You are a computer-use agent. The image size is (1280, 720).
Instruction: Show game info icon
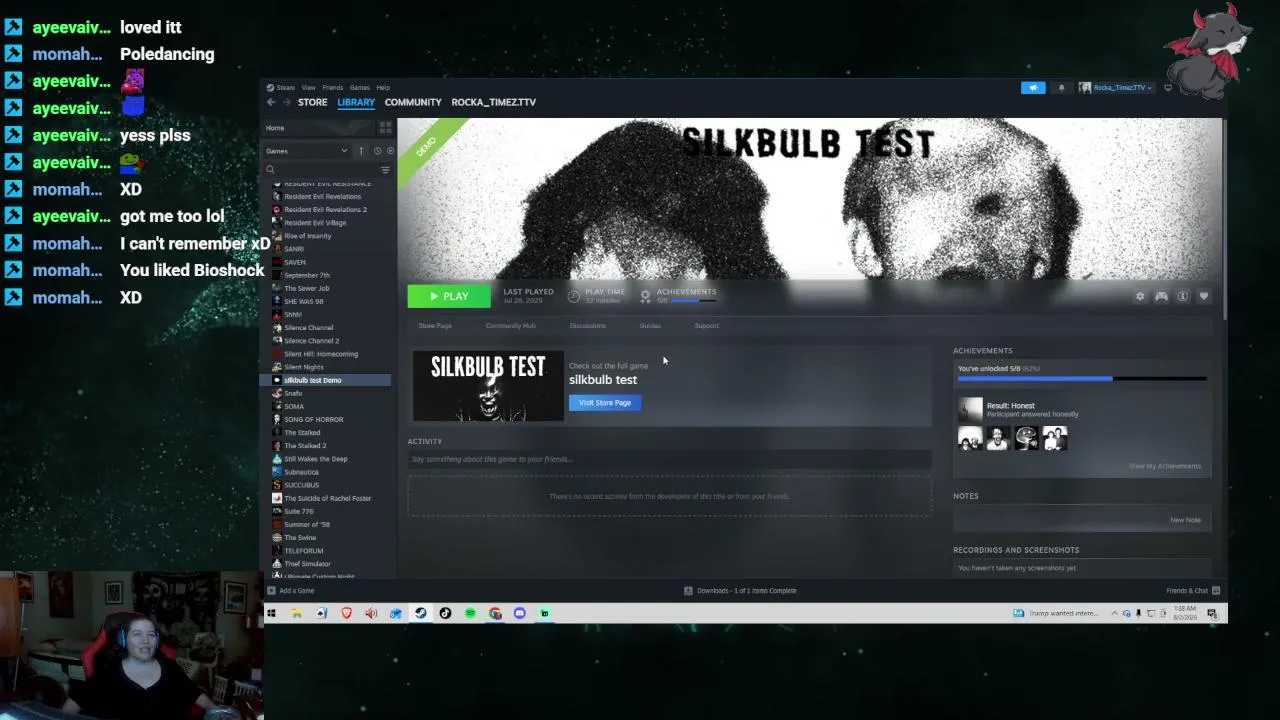[1182, 296]
